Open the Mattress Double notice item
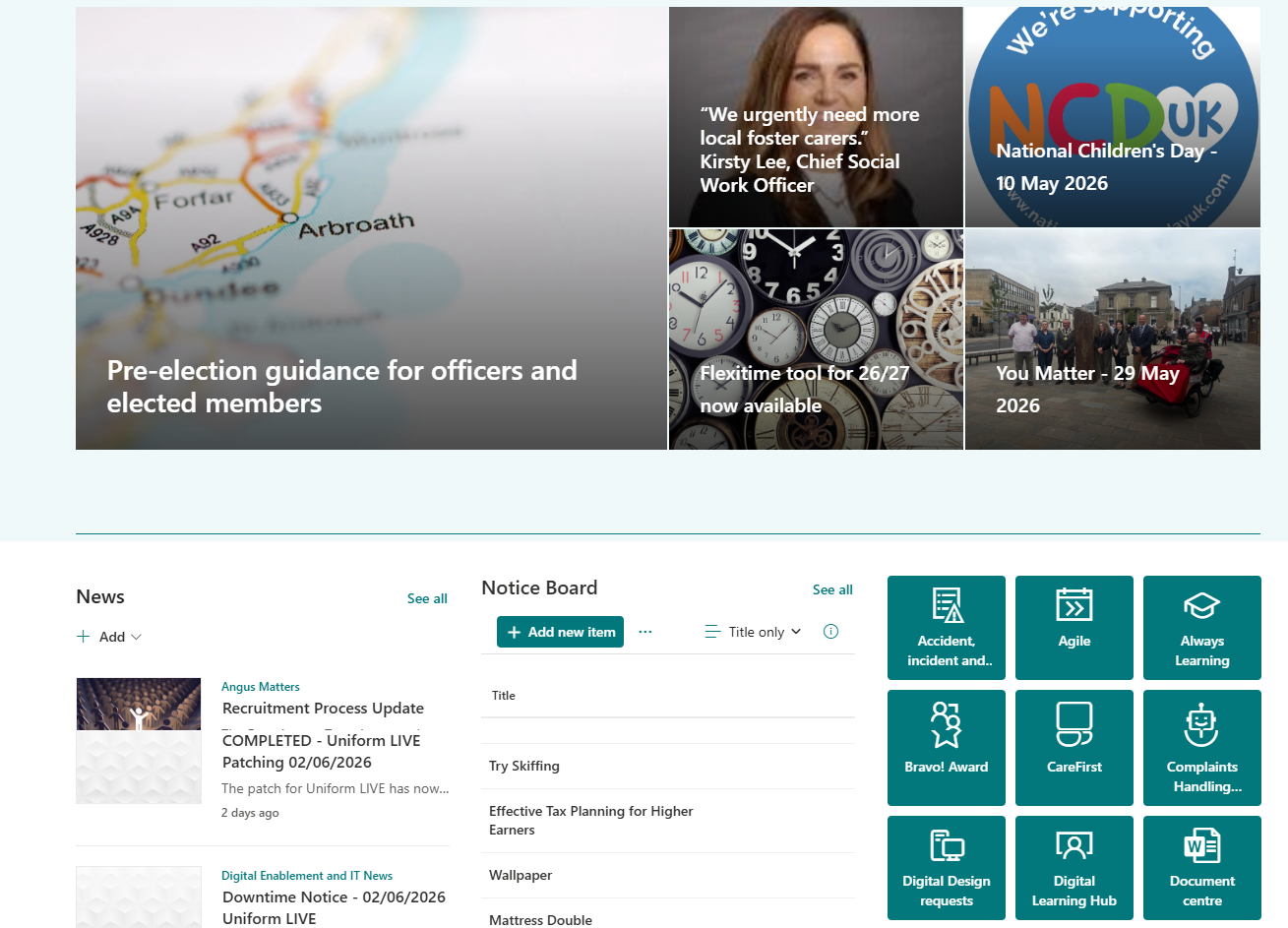Viewport: 1288px width, 928px height. pyautogui.click(x=540, y=920)
